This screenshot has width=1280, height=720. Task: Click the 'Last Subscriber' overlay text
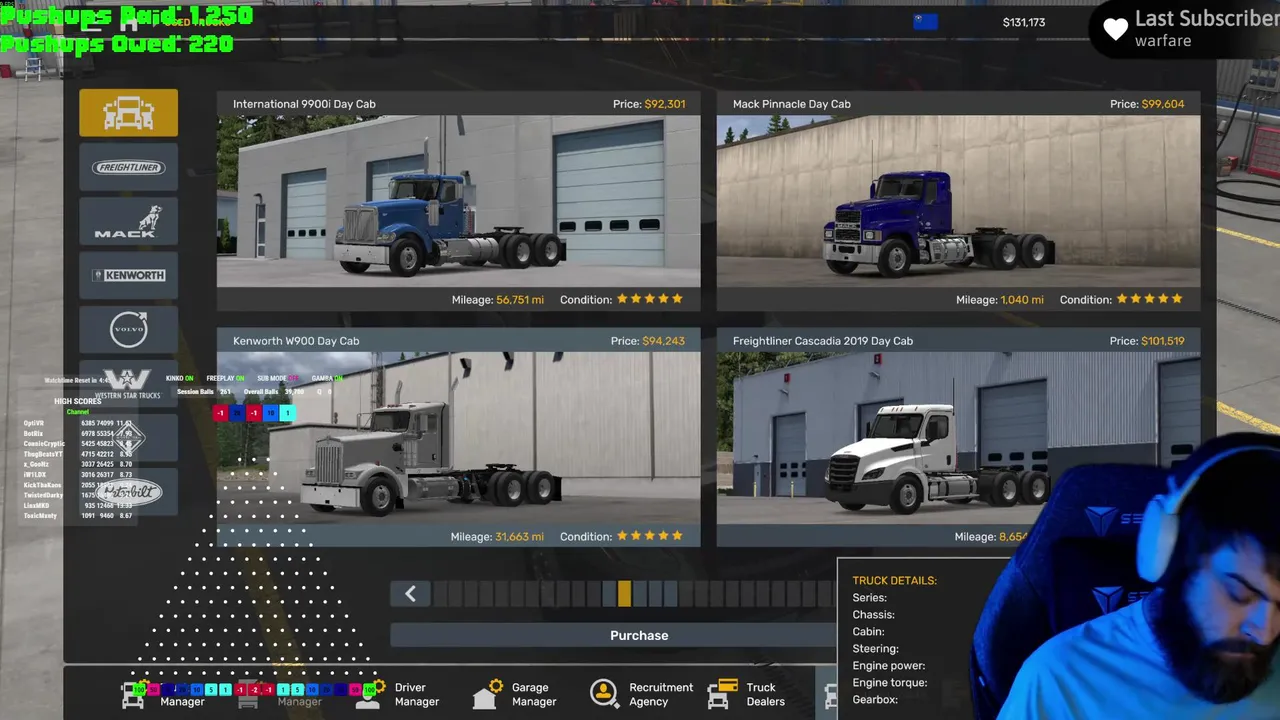1207,19
